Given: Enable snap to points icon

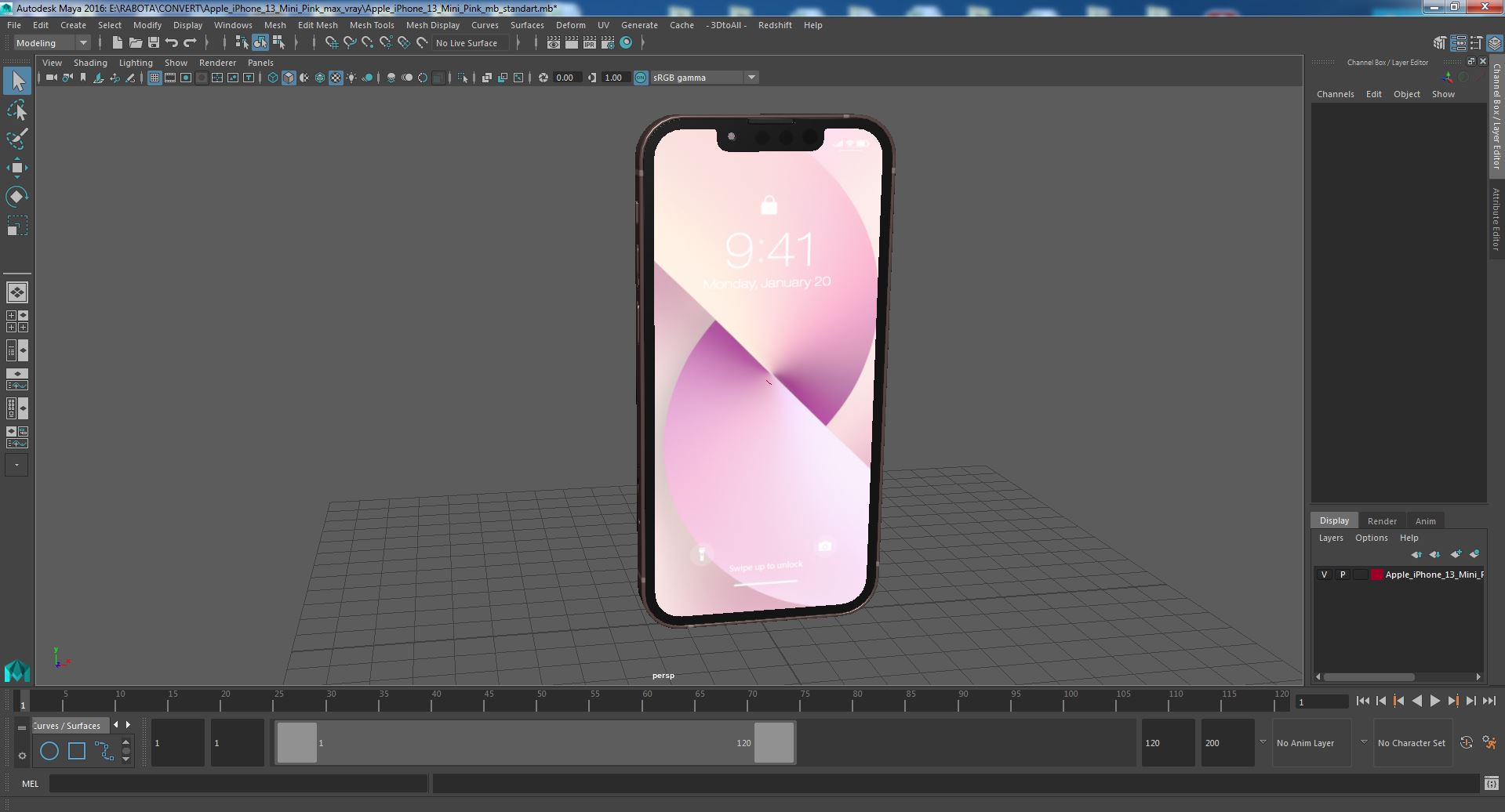Looking at the screenshot, I should click(x=367, y=43).
